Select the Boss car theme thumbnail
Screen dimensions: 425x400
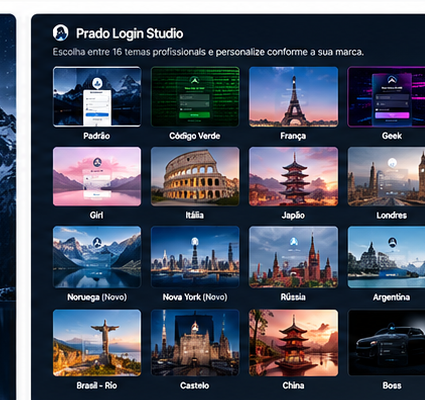[x=386, y=343]
